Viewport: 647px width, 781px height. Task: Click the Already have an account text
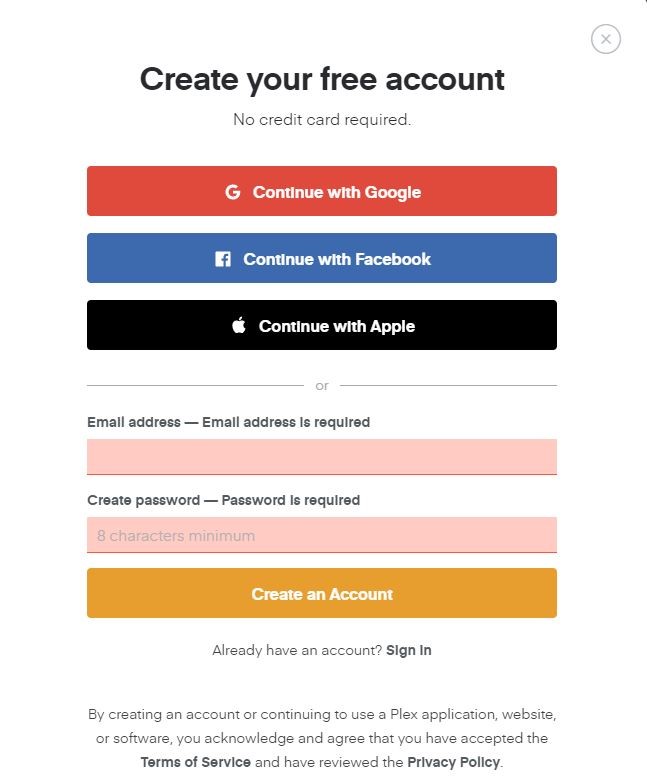(x=297, y=650)
